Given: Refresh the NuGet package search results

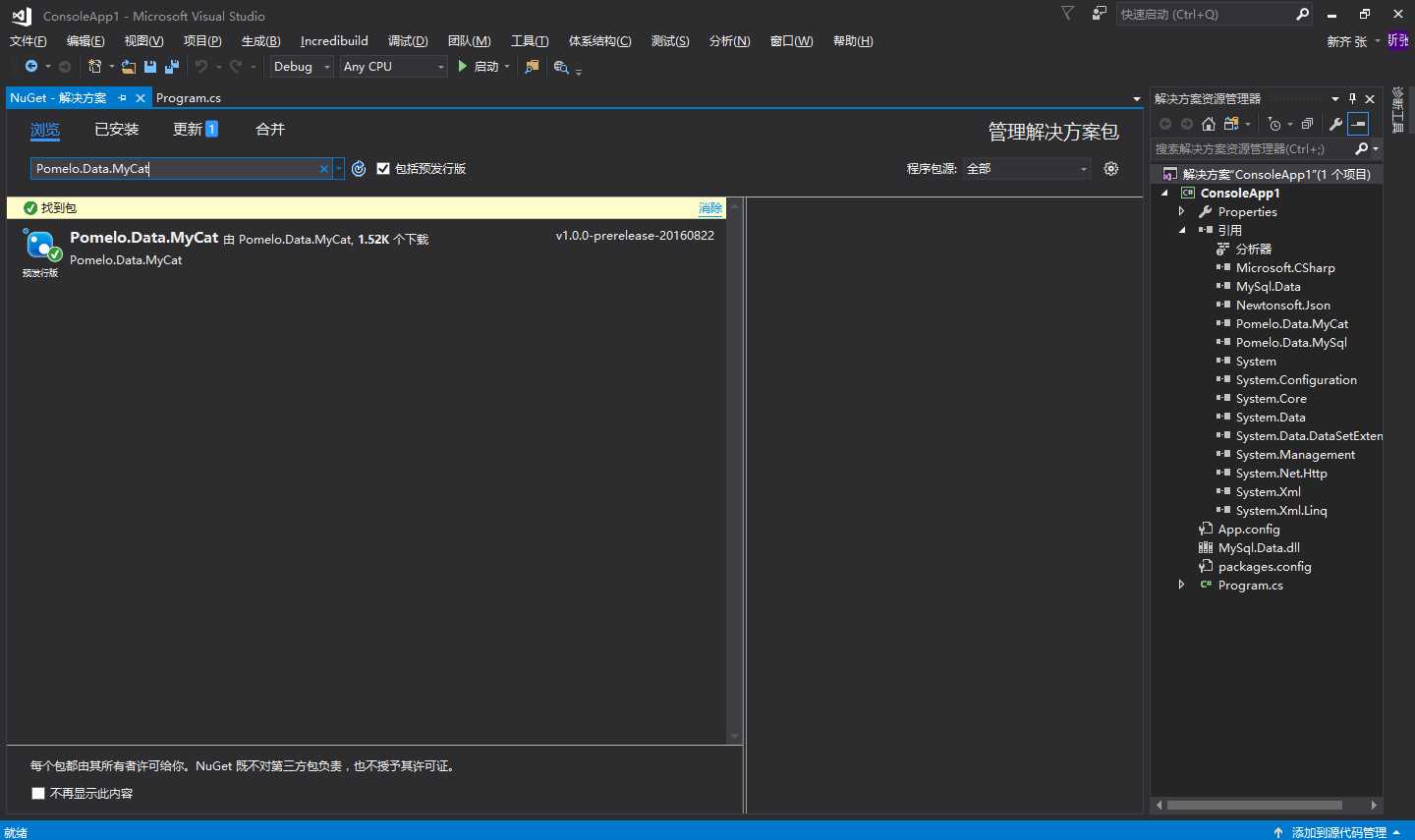Looking at the screenshot, I should tap(359, 169).
